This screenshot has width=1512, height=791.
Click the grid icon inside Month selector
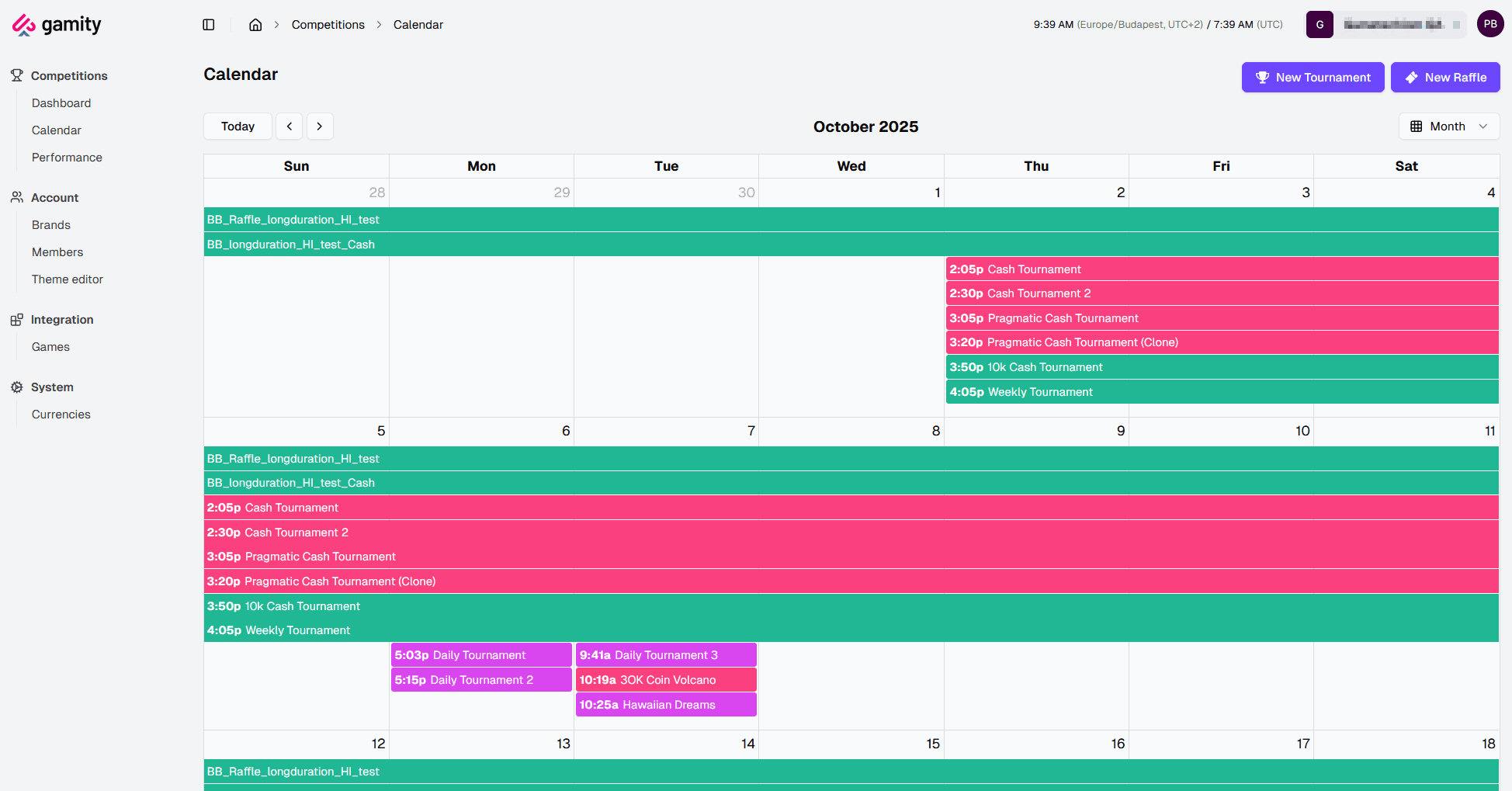(x=1418, y=126)
